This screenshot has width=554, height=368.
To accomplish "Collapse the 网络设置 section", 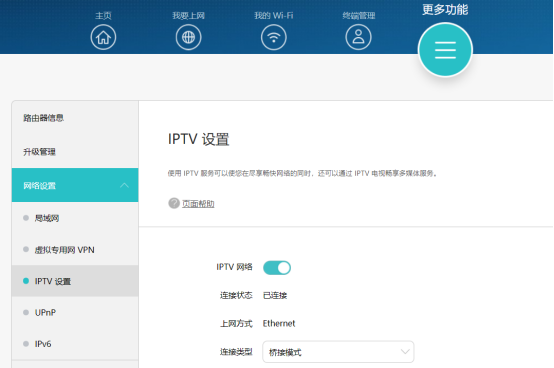I will tap(75, 185).
